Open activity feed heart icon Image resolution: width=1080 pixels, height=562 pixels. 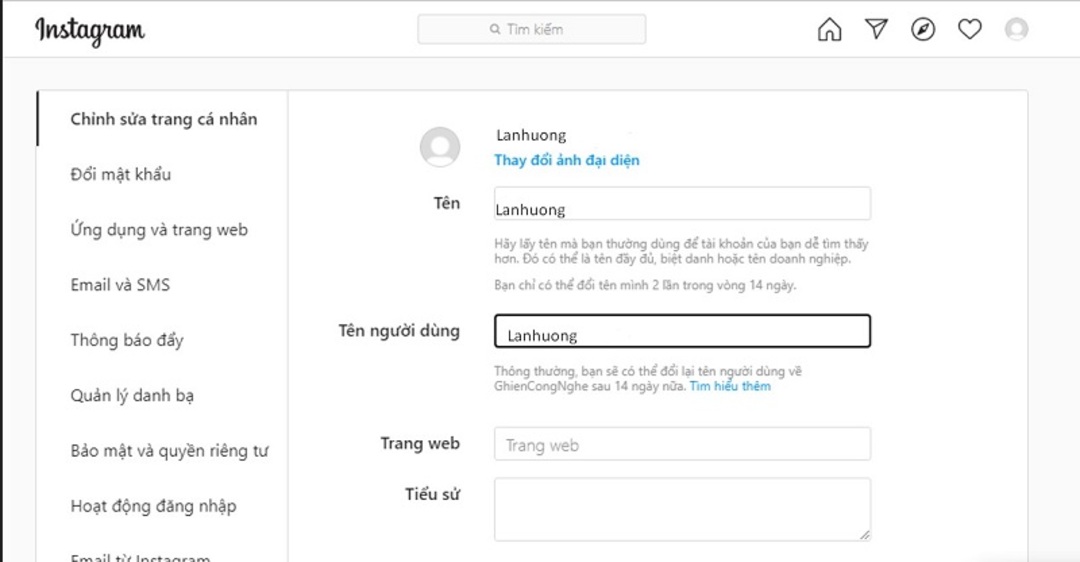tap(969, 30)
